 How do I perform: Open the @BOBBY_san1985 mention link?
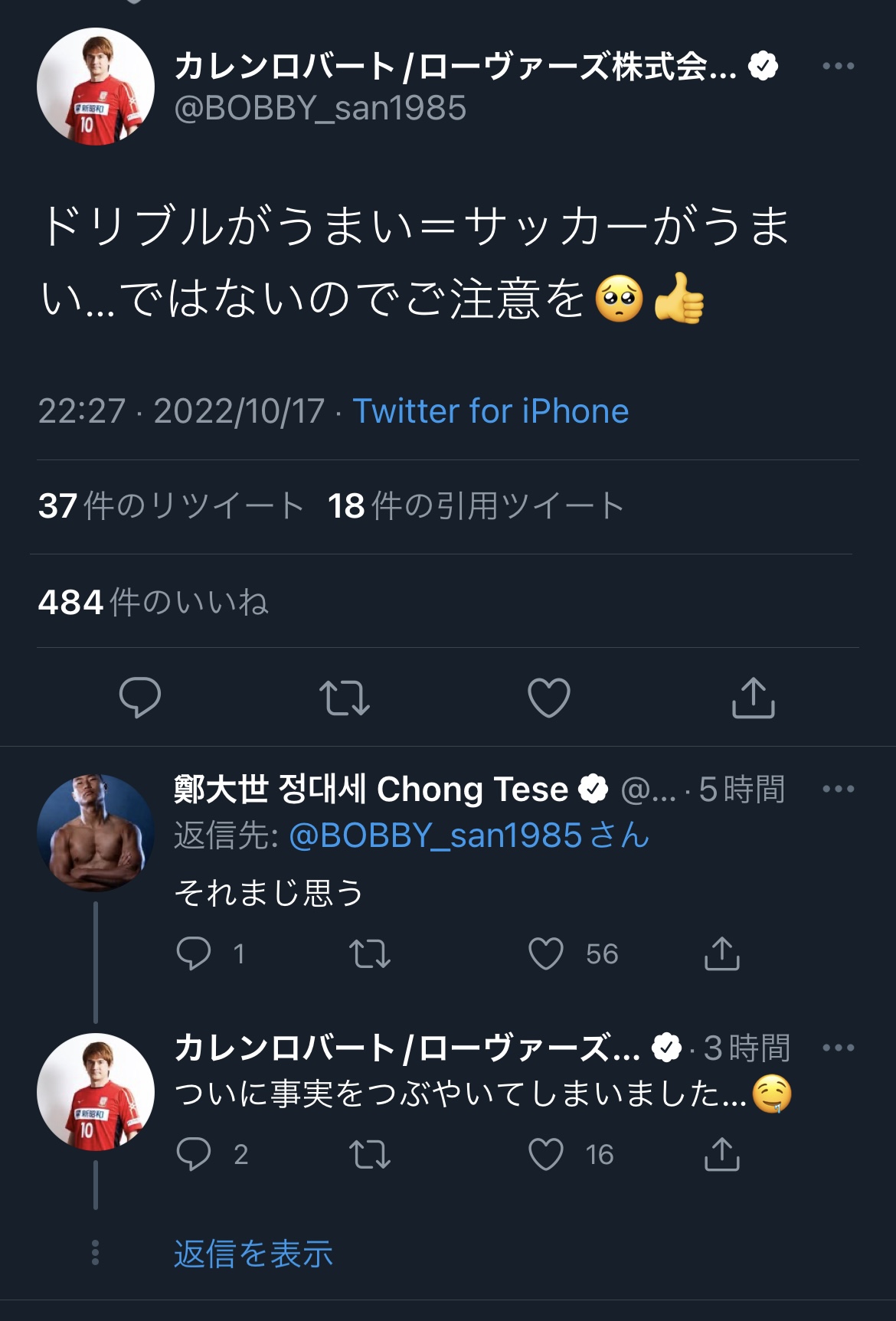coord(469,835)
